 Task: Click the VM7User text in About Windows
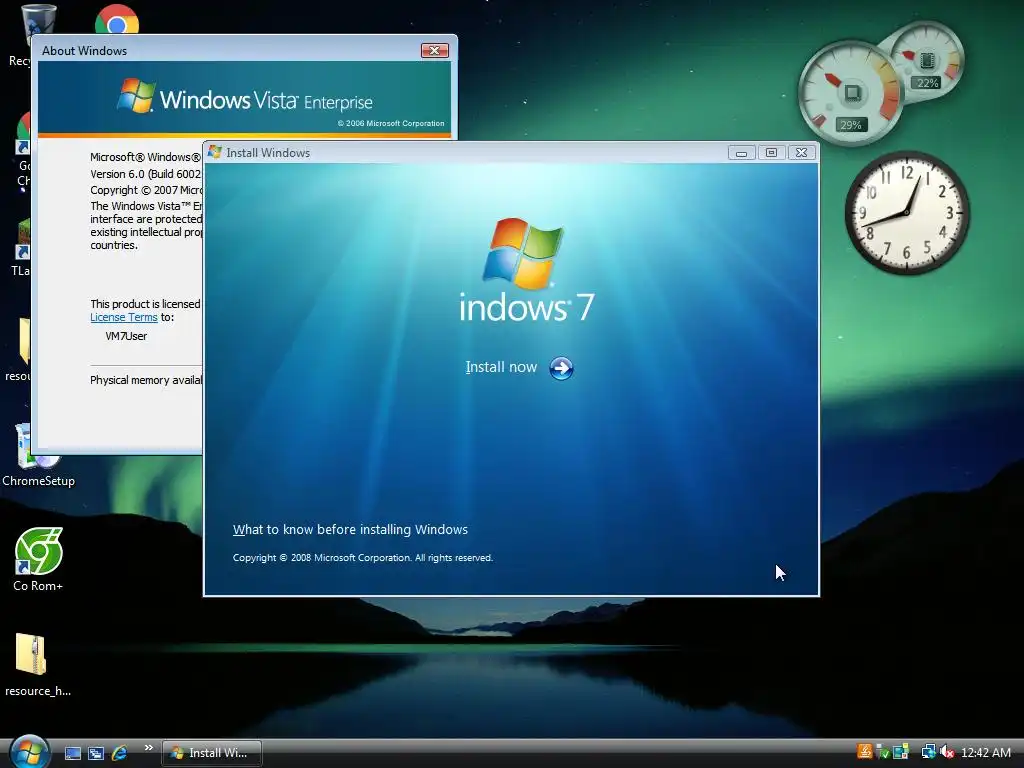coord(126,336)
